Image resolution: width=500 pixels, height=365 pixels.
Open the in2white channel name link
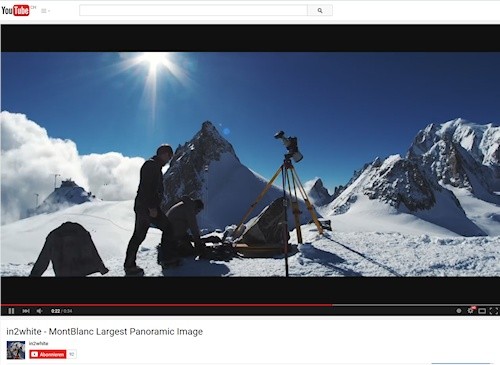coord(38,343)
